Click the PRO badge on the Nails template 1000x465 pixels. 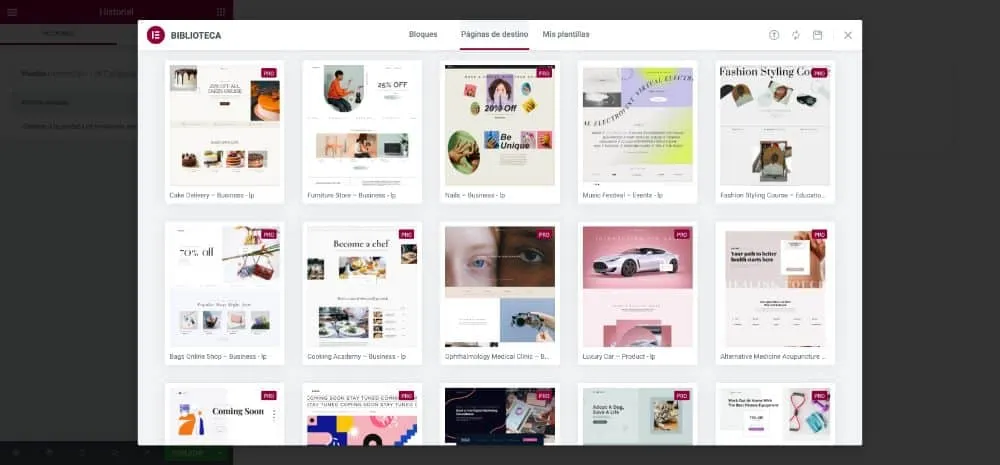(x=544, y=73)
